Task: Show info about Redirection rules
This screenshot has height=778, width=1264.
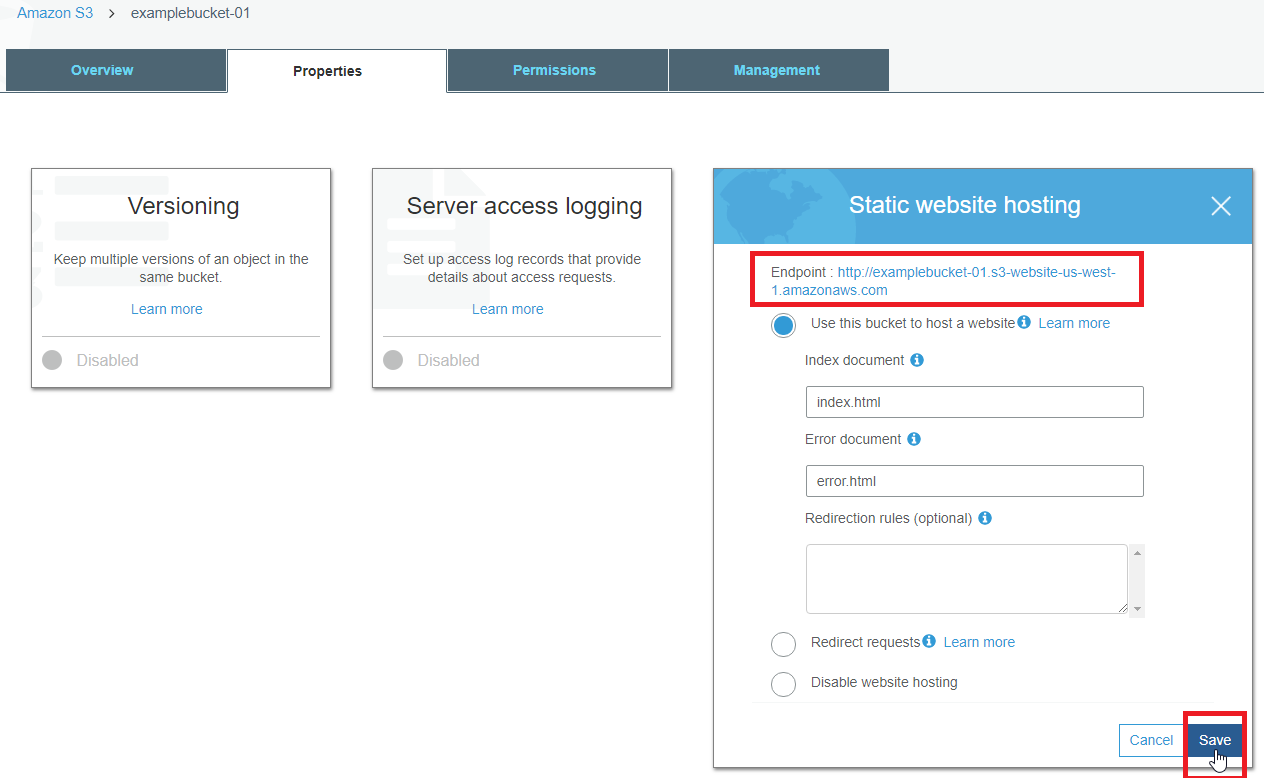Action: point(985,518)
